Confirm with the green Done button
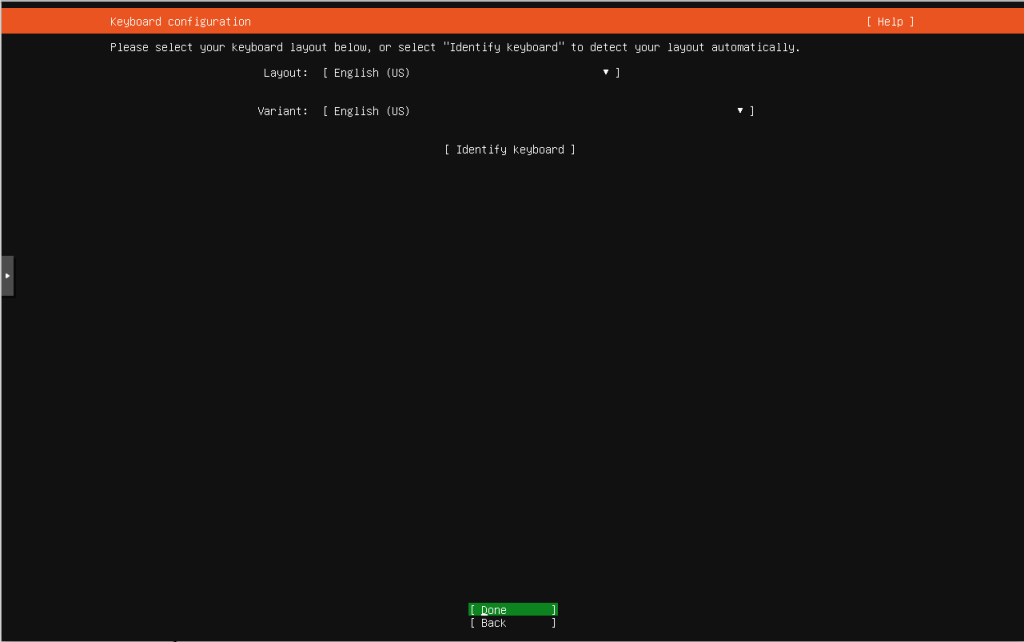The width and height of the screenshot is (1024, 642). (512, 610)
